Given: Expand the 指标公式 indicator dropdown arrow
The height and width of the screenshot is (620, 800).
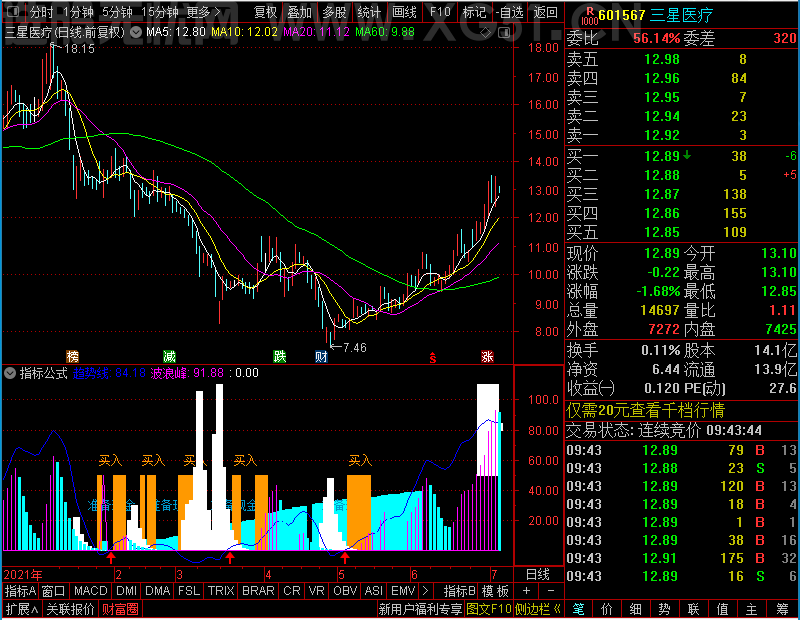Looking at the screenshot, I should (10, 373).
